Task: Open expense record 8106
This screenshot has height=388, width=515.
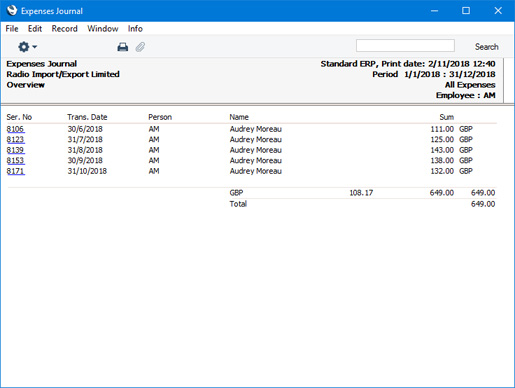Action: pyautogui.click(x=15, y=129)
